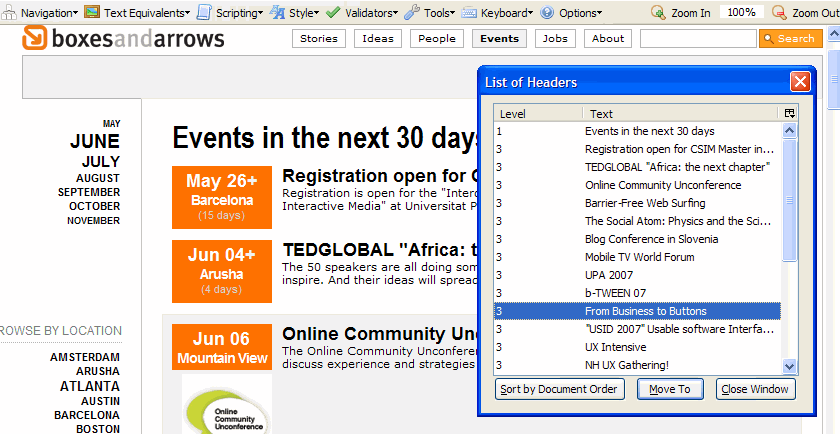
Task: Select header row Registration open for CSIM Master
Action: (x=637, y=149)
